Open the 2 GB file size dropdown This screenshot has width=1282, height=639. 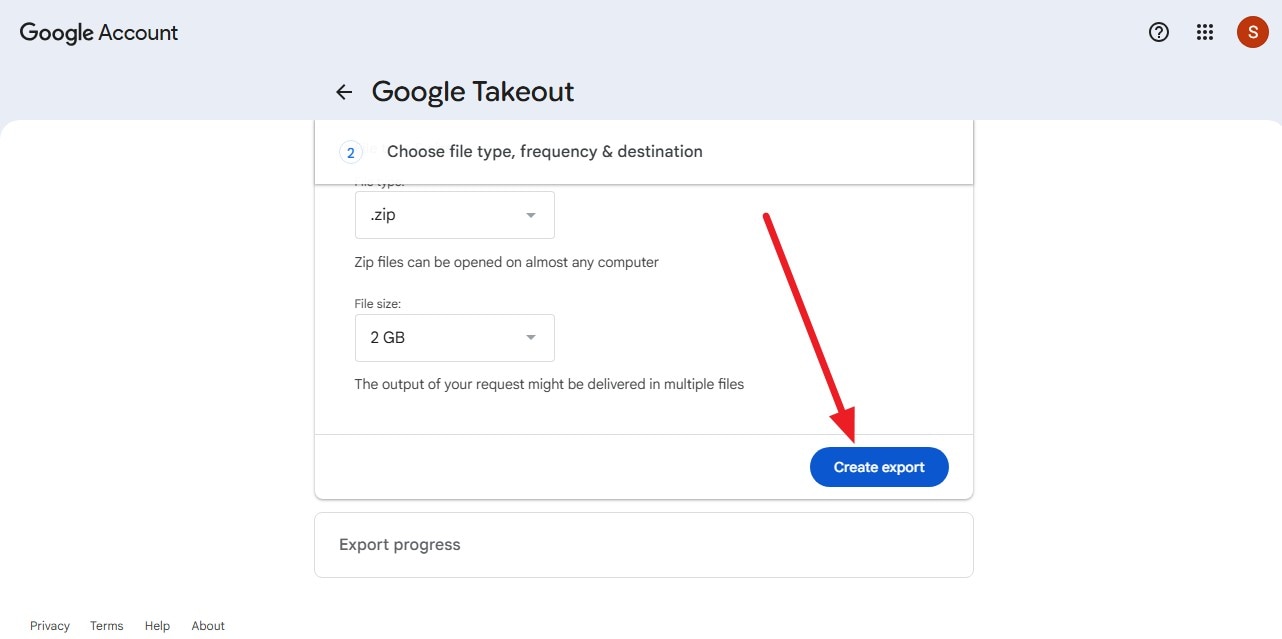[455, 338]
